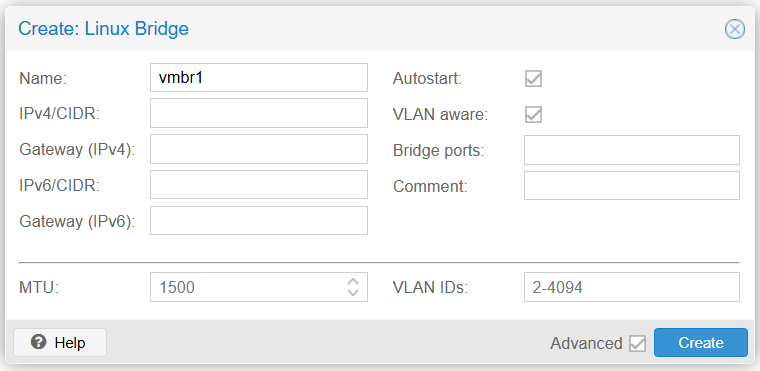Image resolution: width=760 pixels, height=371 pixels.
Task: Open Help documentation button
Action: pos(60,342)
